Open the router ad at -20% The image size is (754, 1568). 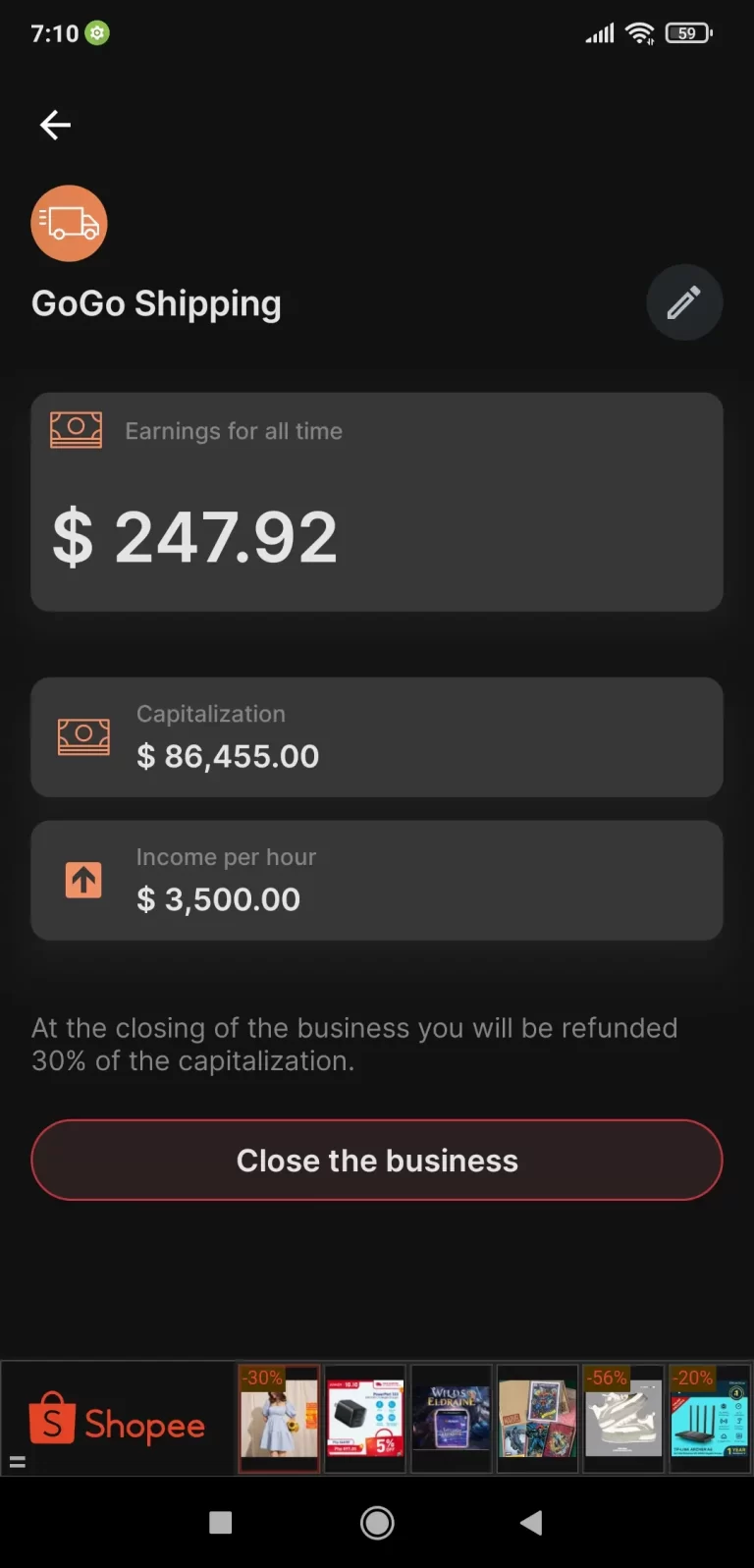click(x=709, y=1419)
